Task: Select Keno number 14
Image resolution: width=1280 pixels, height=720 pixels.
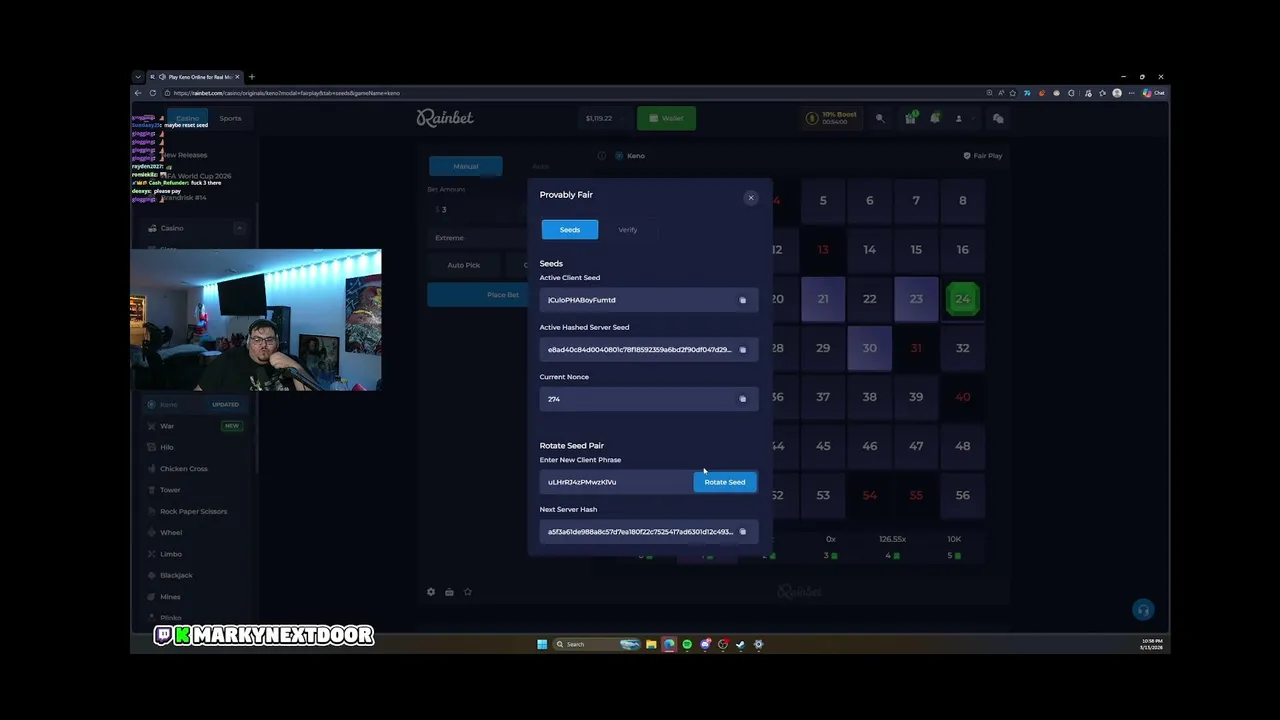Action: pyautogui.click(x=869, y=250)
